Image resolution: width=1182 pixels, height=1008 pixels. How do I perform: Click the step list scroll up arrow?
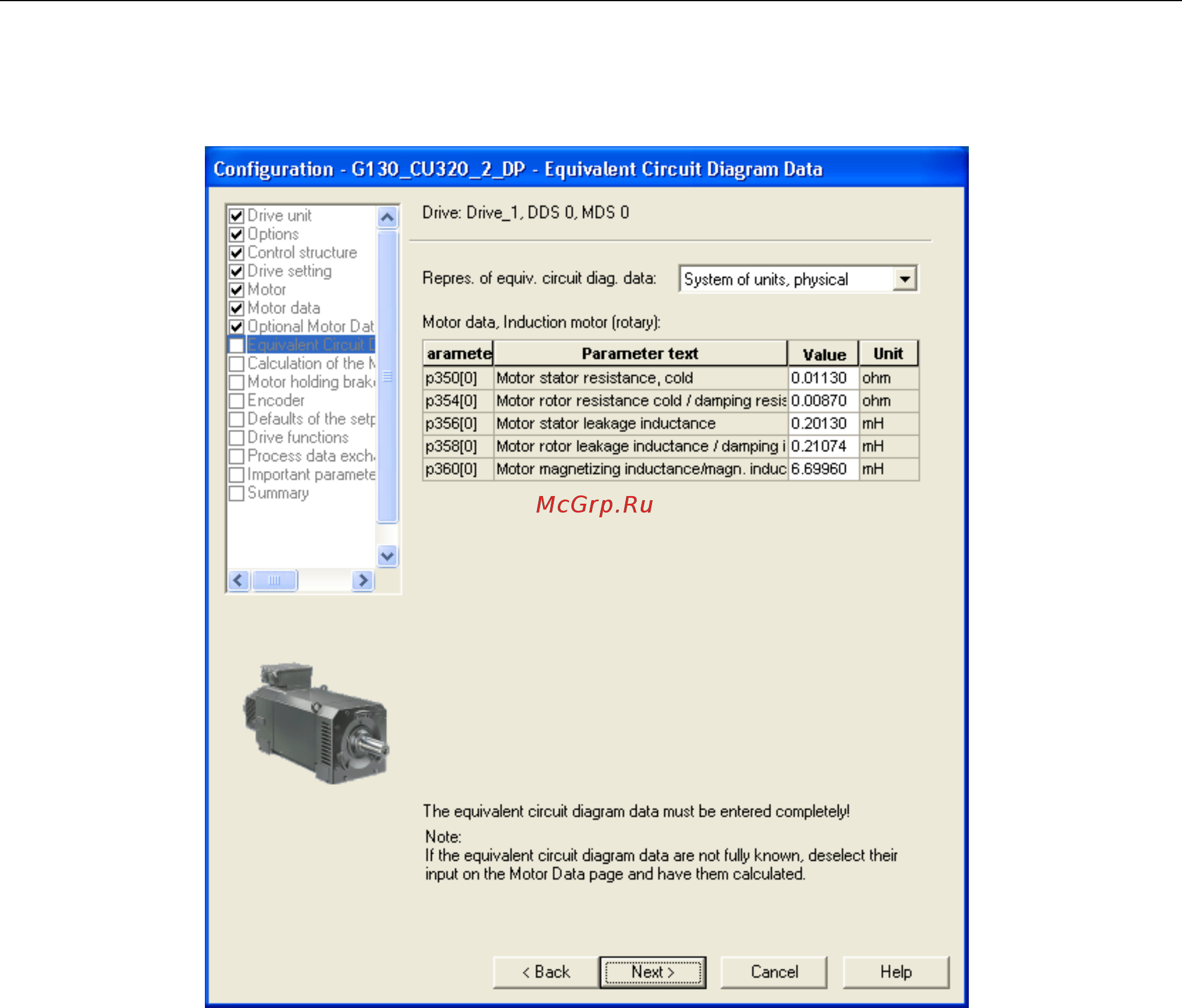coord(387,217)
